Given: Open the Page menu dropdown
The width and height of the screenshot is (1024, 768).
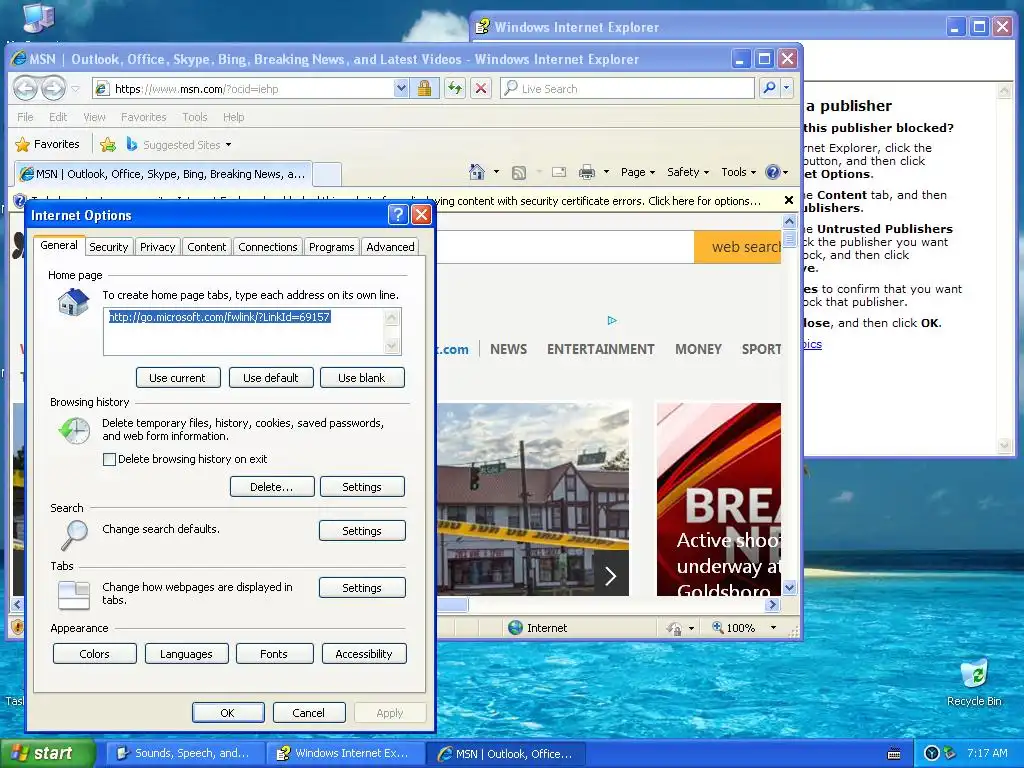Looking at the screenshot, I should coord(637,172).
